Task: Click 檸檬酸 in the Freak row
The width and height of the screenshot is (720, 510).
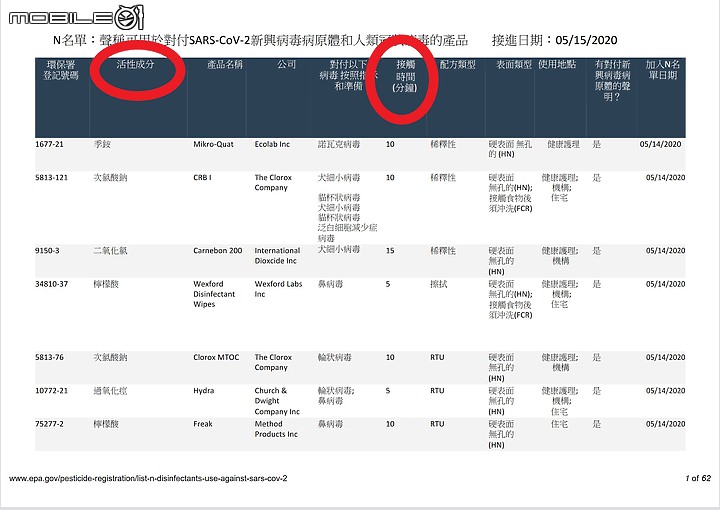Action: 106,424
